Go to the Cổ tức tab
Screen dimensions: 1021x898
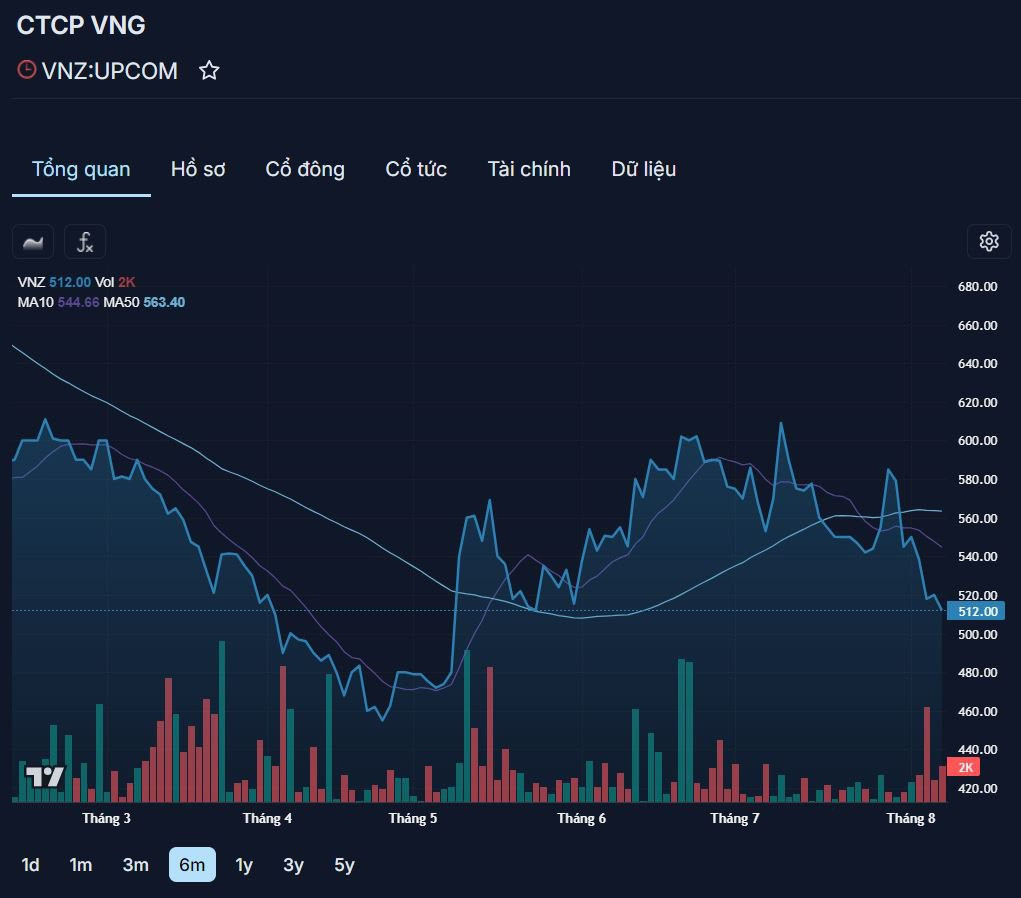click(x=416, y=169)
